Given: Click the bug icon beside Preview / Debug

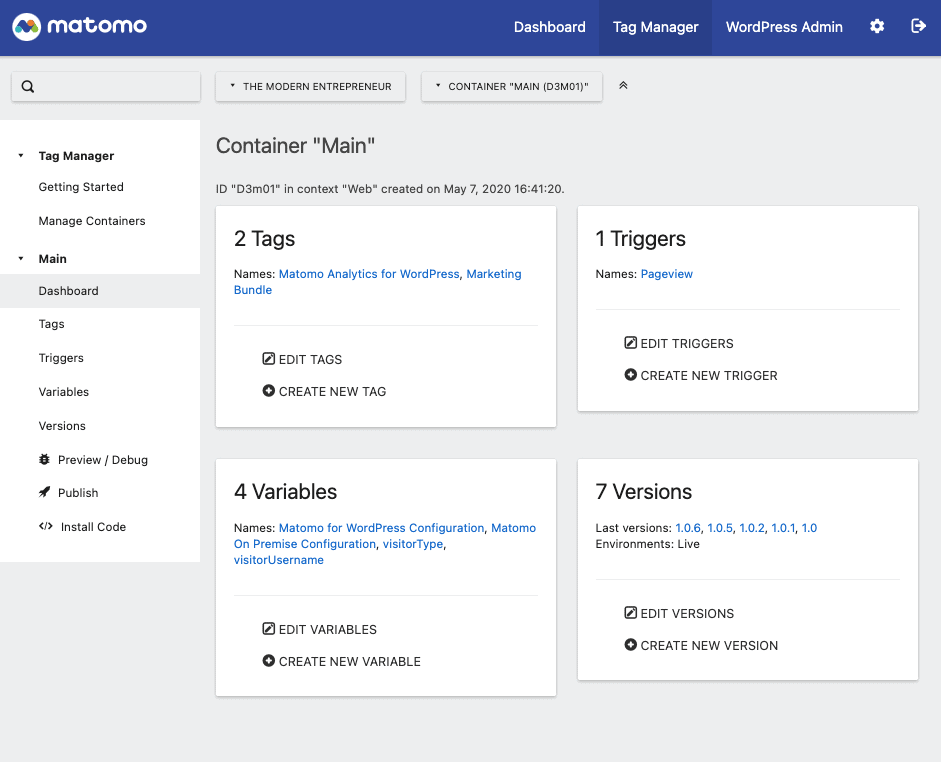Looking at the screenshot, I should 44,460.
